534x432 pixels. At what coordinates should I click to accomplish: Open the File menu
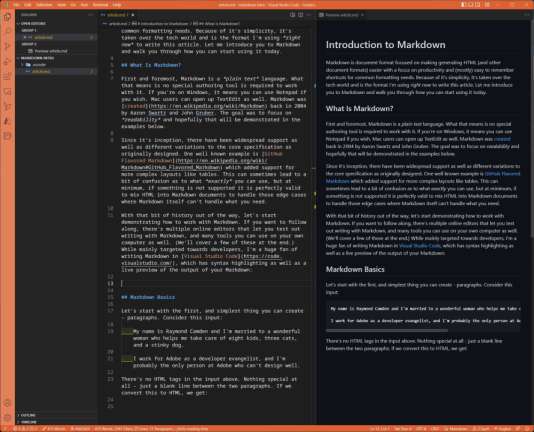coord(16,5)
